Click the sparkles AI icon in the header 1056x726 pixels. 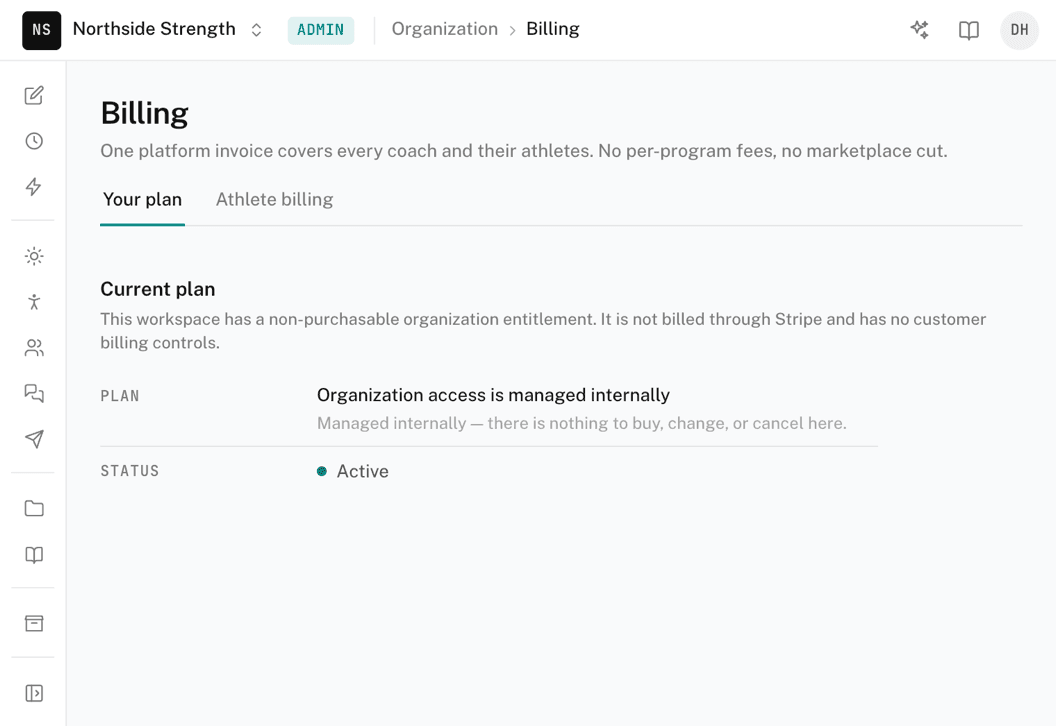point(919,30)
